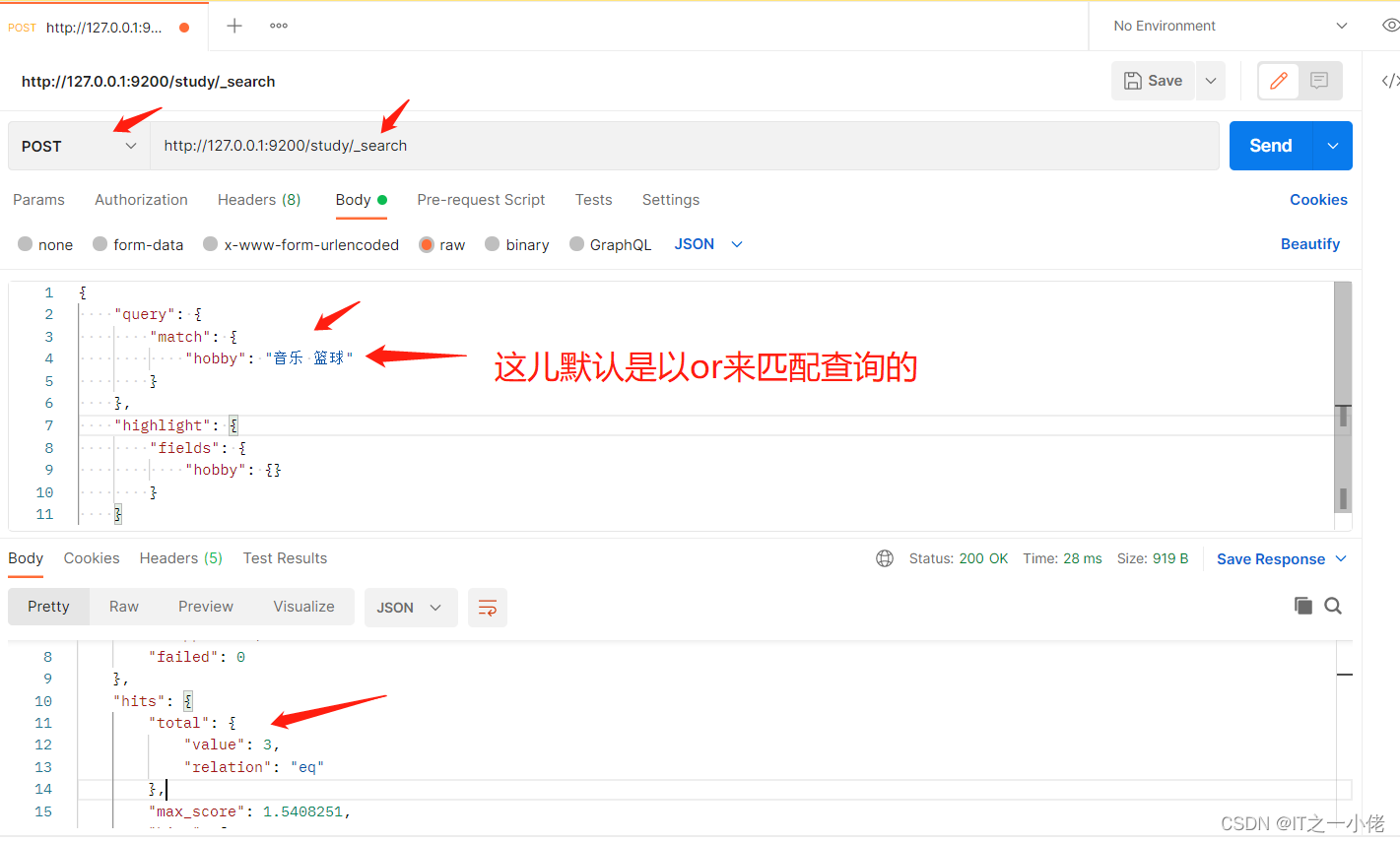Open the Test Results tab
1400x842 pixels.
pyautogui.click(x=285, y=558)
